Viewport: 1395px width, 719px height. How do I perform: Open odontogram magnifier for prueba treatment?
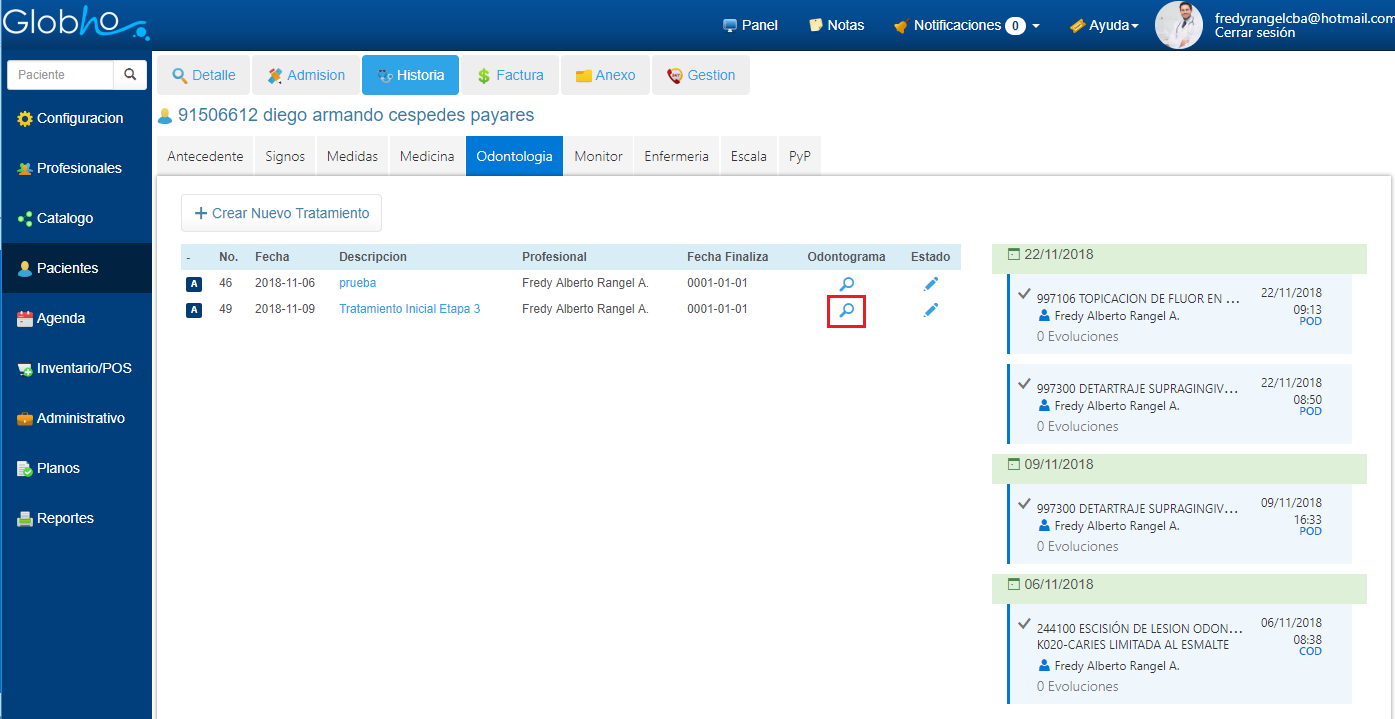pos(846,284)
